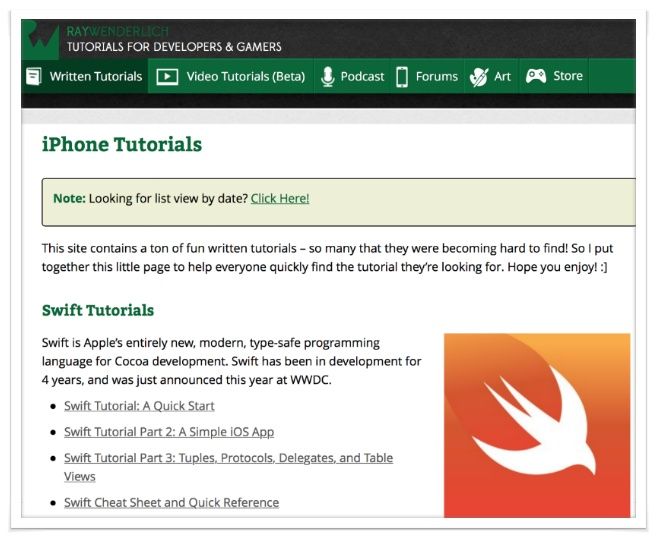Go to the Podcast label
The height and width of the screenshot is (538, 657).
[x=362, y=77]
